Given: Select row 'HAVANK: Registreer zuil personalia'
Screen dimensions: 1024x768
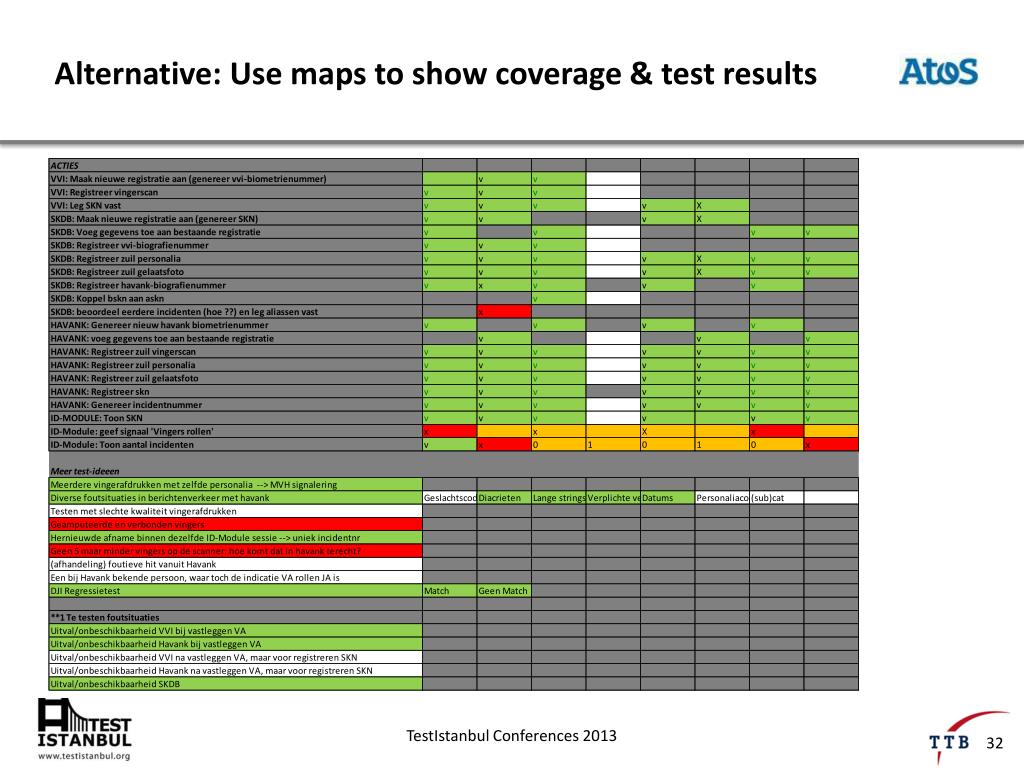Looking at the screenshot, I should click(236, 365).
